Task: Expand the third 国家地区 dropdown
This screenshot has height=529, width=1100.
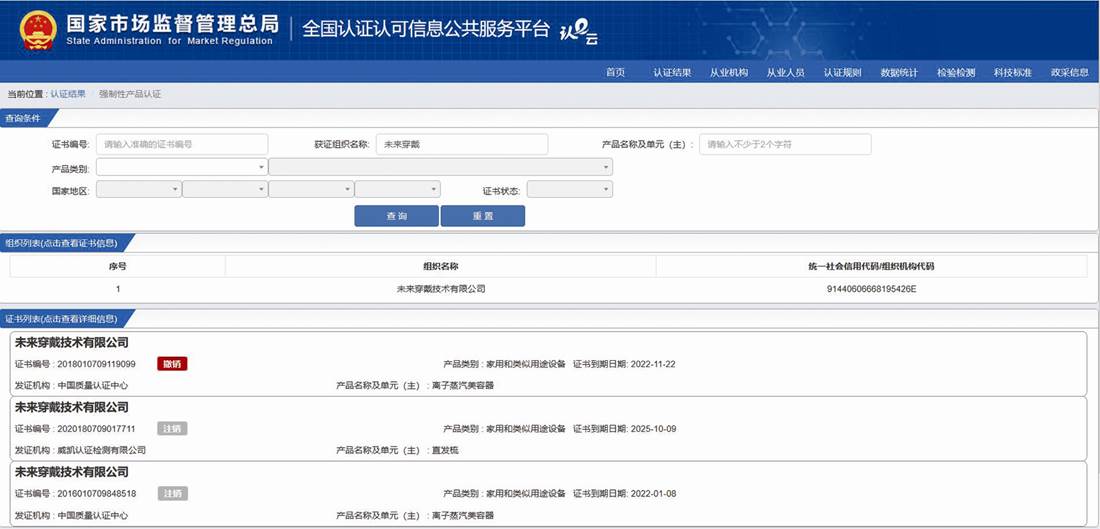Action: pyautogui.click(x=311, y=189)
